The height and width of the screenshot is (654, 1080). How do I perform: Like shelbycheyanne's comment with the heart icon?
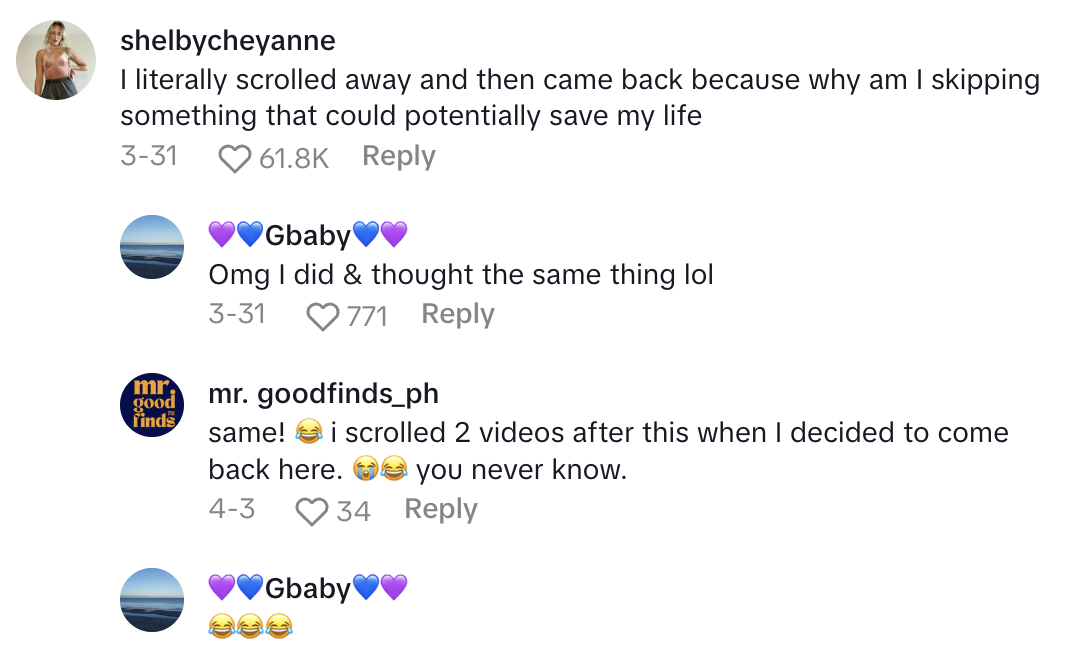pyautogui.click(x=234, y=158)
